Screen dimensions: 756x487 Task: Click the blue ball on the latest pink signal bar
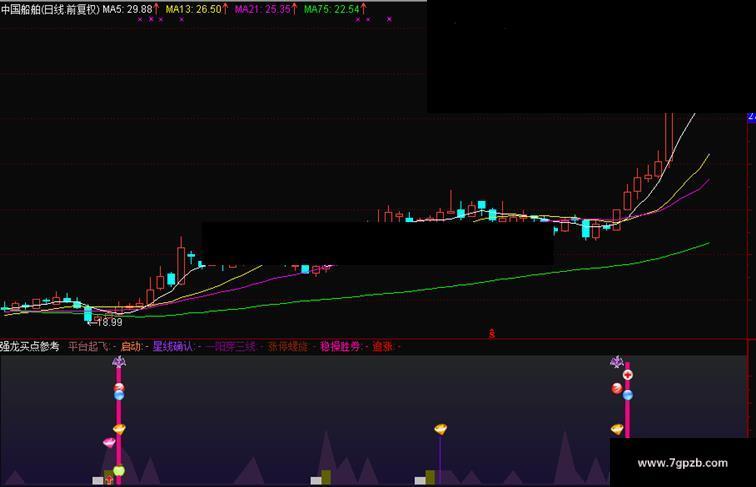(x=627, y=395)
